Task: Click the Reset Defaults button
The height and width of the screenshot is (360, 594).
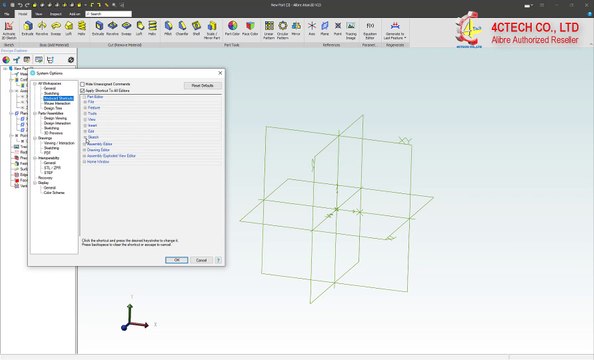Action: pyautogui.click(x=203, y=86)
